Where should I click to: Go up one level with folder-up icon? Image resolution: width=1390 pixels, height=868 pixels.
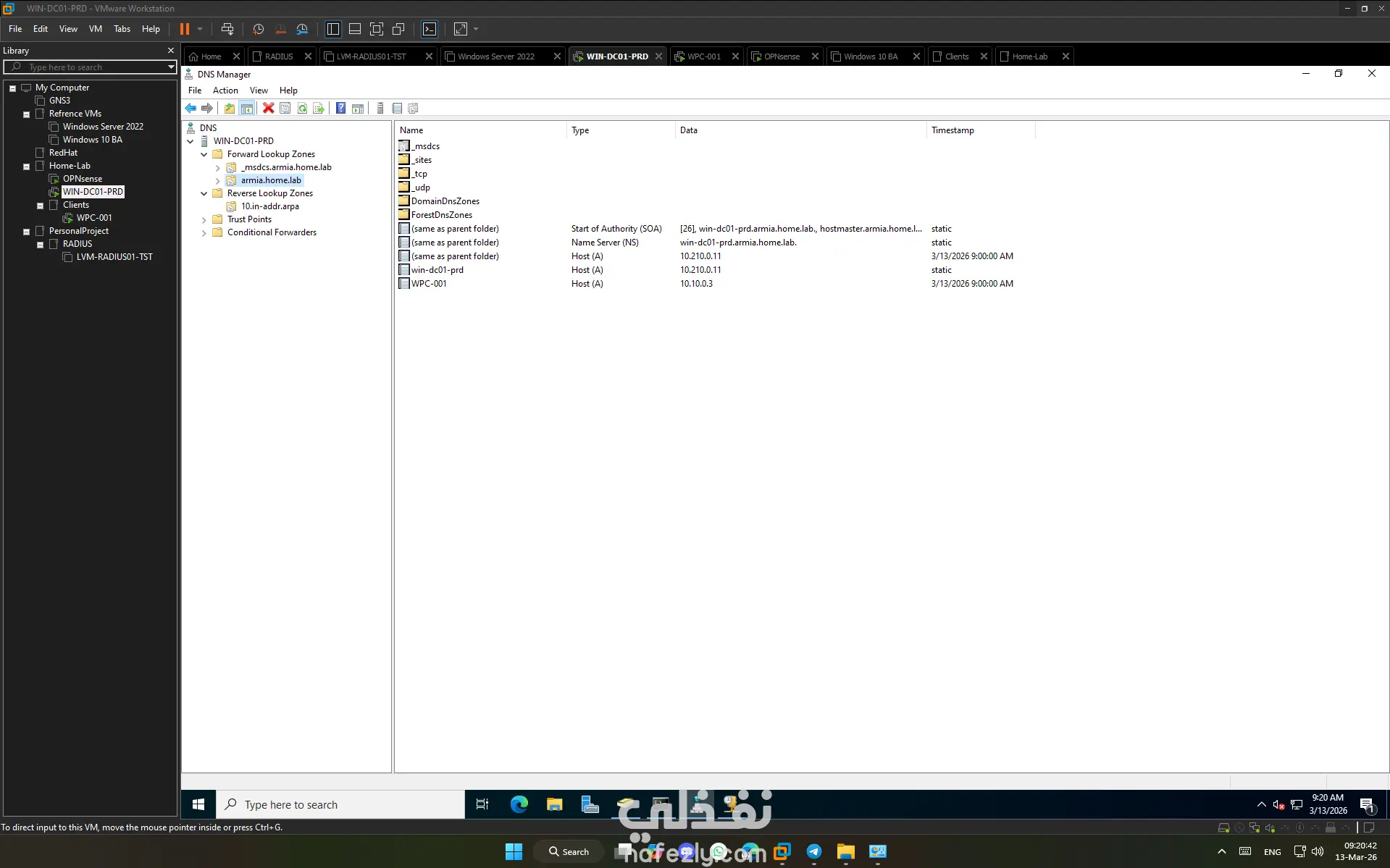[x=230, y=108]
